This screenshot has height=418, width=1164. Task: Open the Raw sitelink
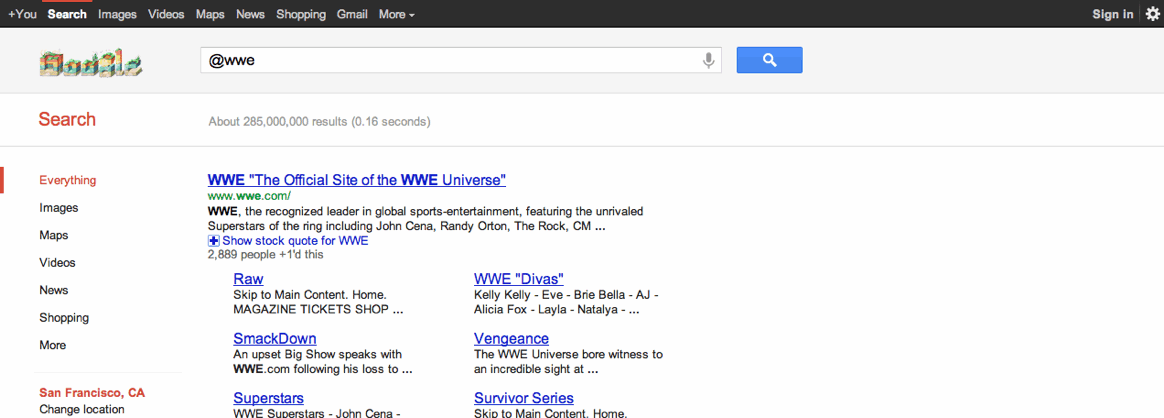coord(248,279)
